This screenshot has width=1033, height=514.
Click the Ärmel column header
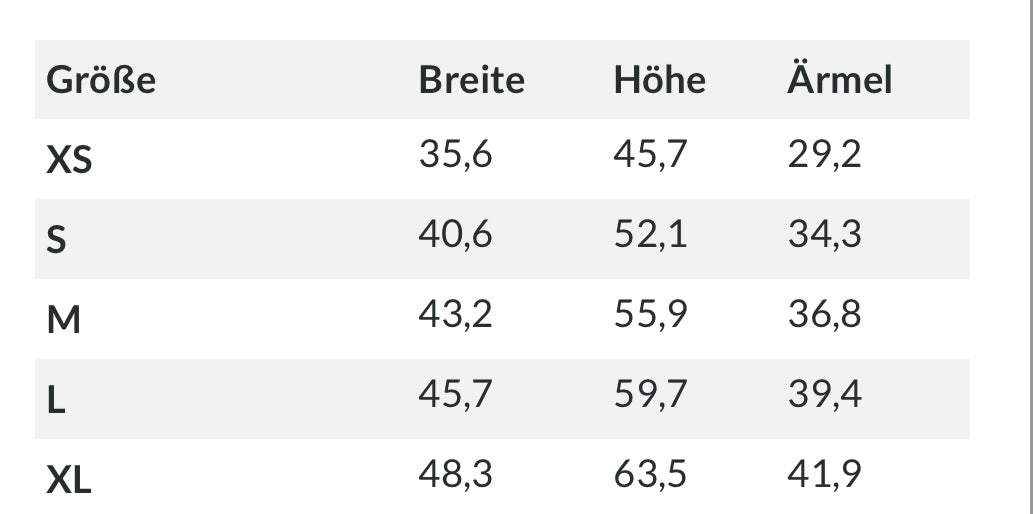click(x=839, y=80)
